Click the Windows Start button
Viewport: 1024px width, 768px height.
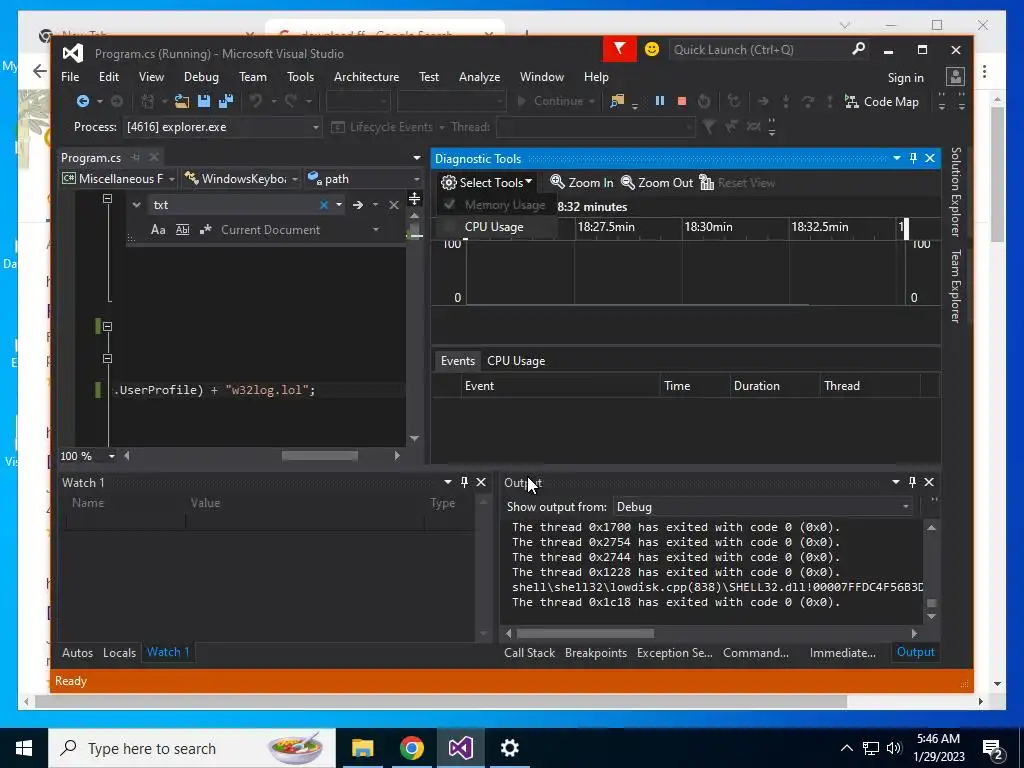(24, 748)
